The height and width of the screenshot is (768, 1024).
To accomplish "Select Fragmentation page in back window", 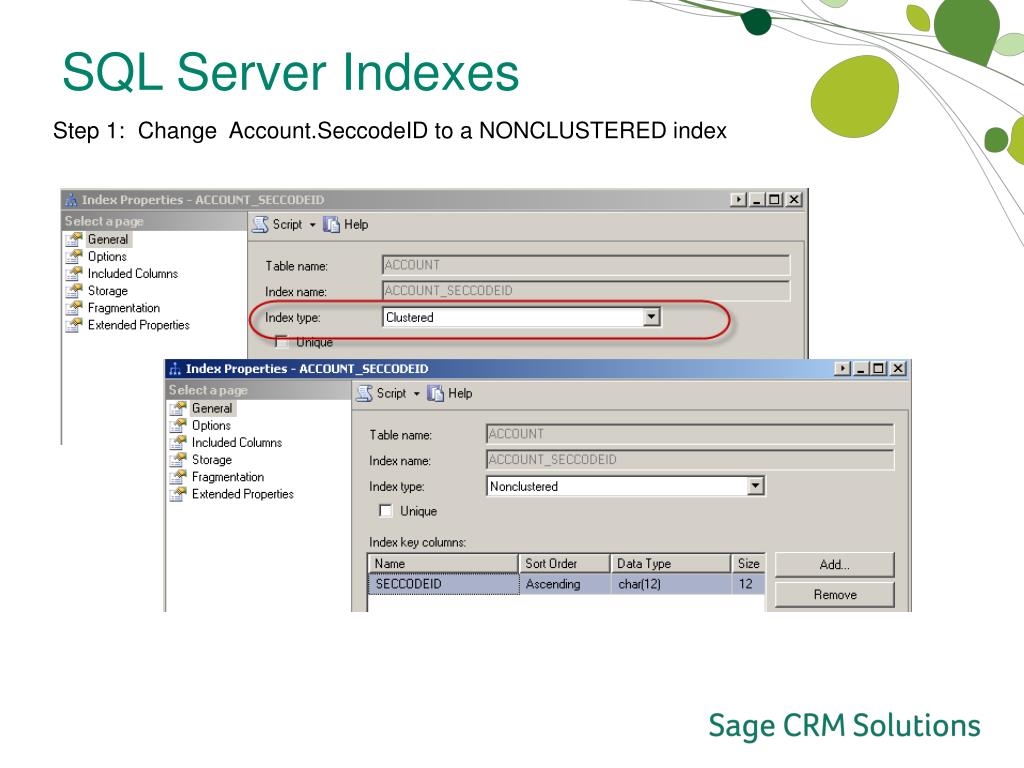I will [x=123, y=308].
